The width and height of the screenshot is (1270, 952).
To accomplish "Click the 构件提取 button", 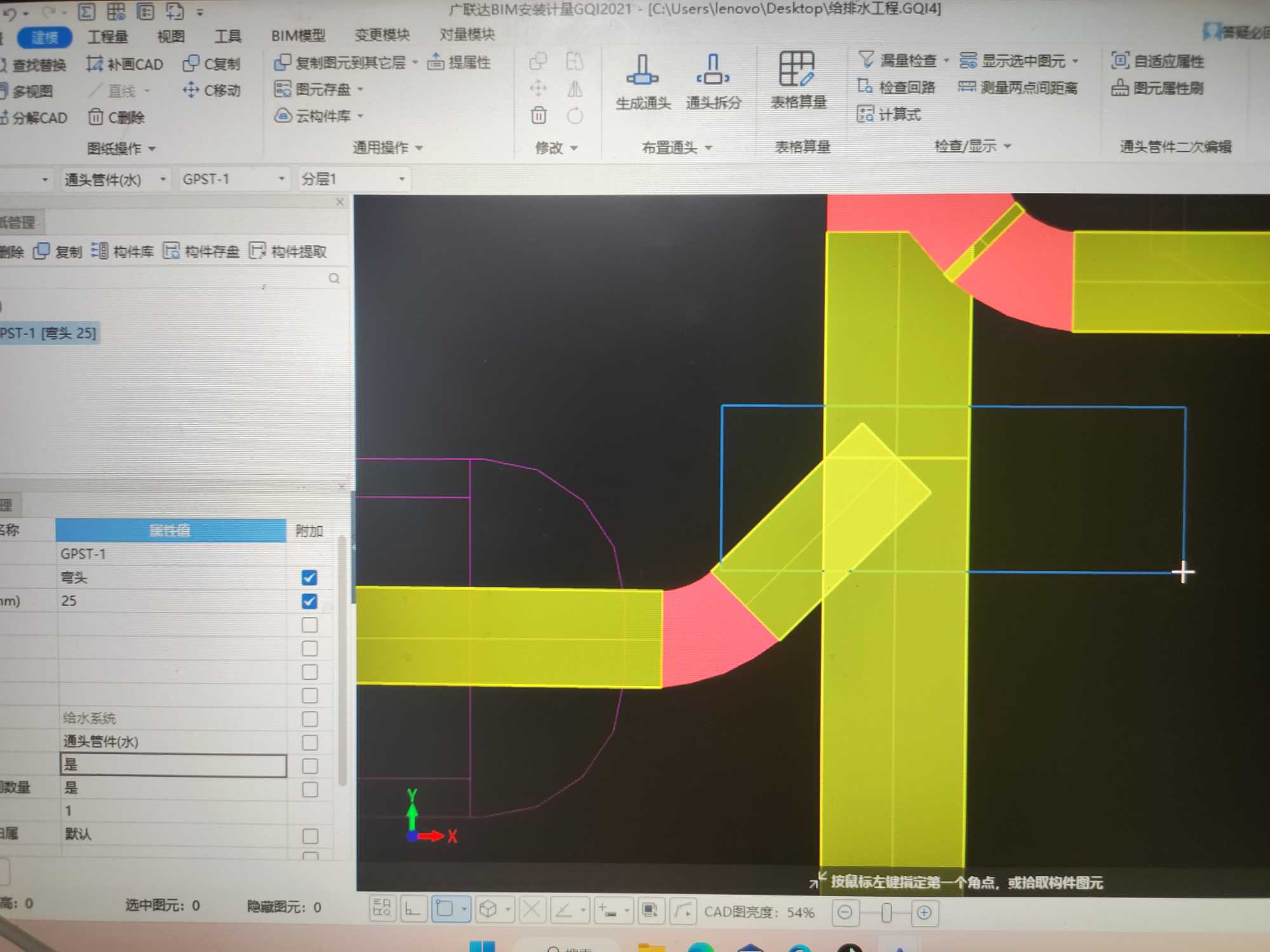I will pos(288,251).
